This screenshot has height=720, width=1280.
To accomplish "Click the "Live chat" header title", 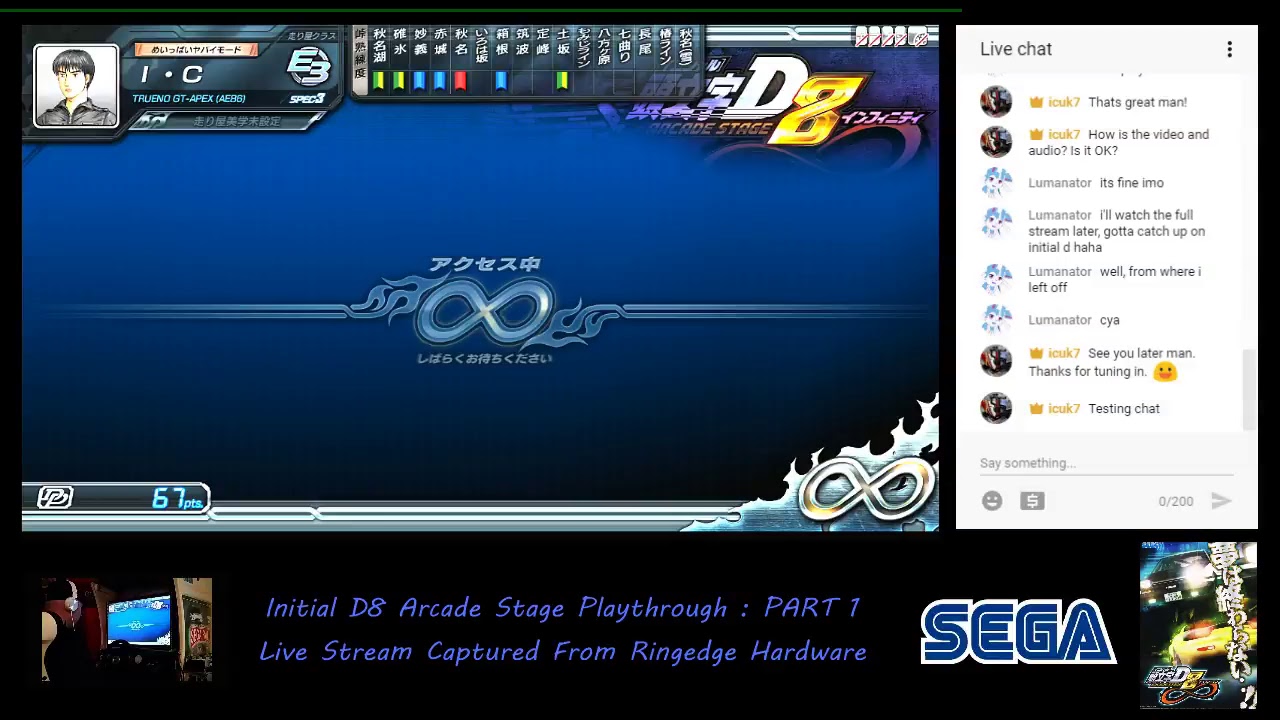I will point(1016,49).
